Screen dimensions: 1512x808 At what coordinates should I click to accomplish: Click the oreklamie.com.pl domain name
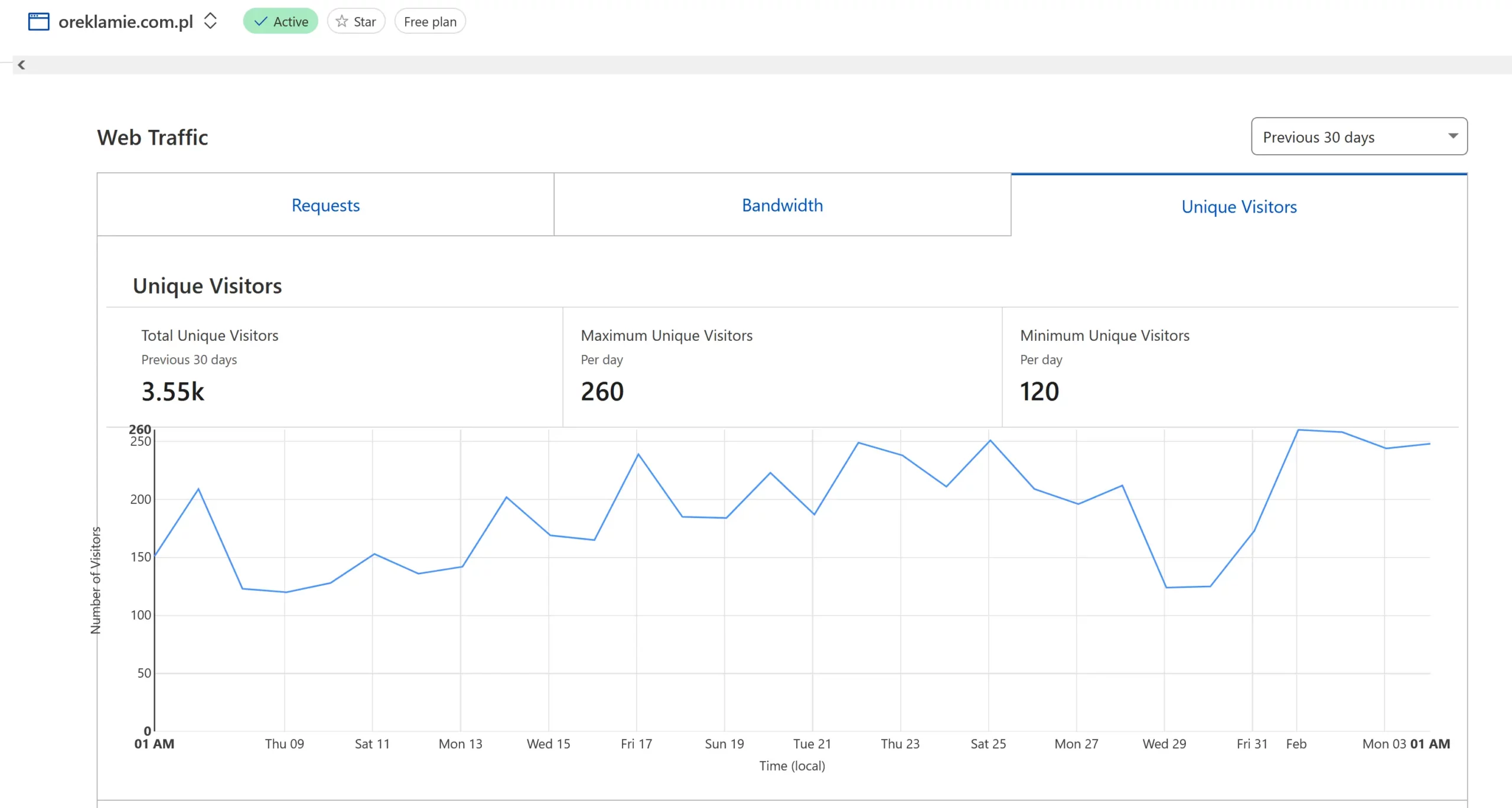point(126,22)
